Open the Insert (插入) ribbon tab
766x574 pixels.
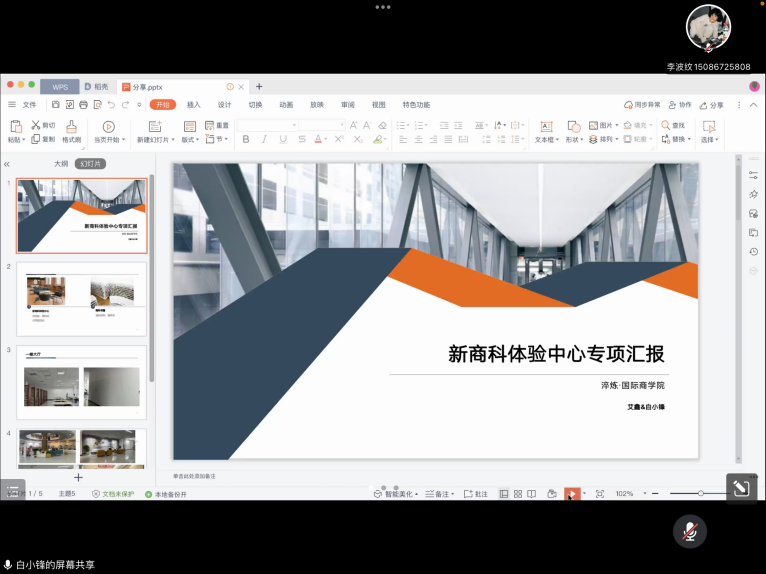194,104
